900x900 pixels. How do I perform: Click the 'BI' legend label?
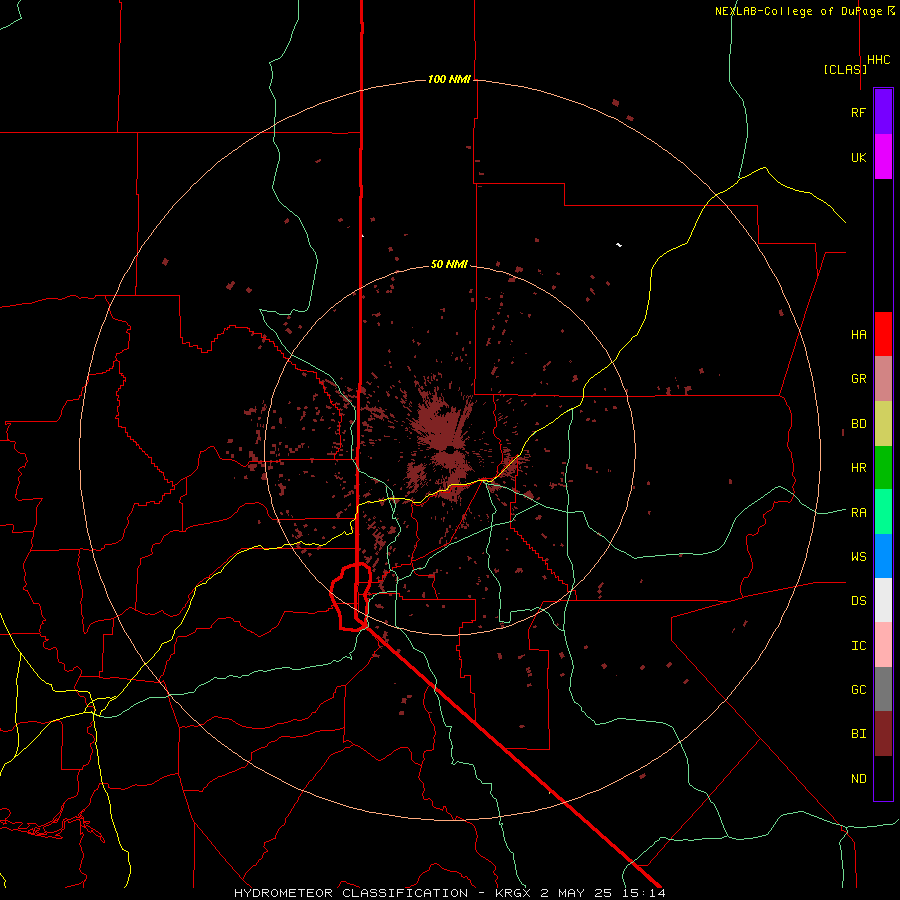[858, 734]
